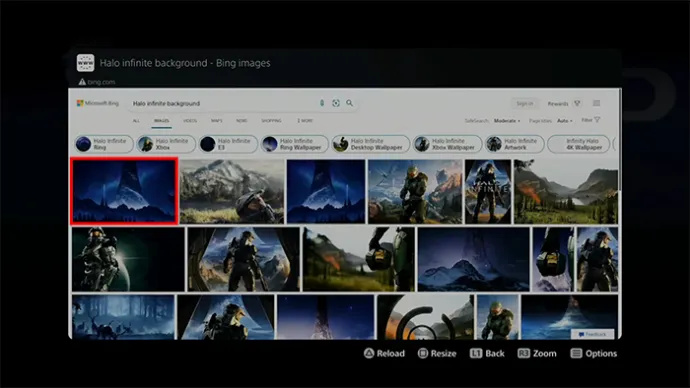Click the magnifier search icon

pyautogui.click(x=349, y=103)
